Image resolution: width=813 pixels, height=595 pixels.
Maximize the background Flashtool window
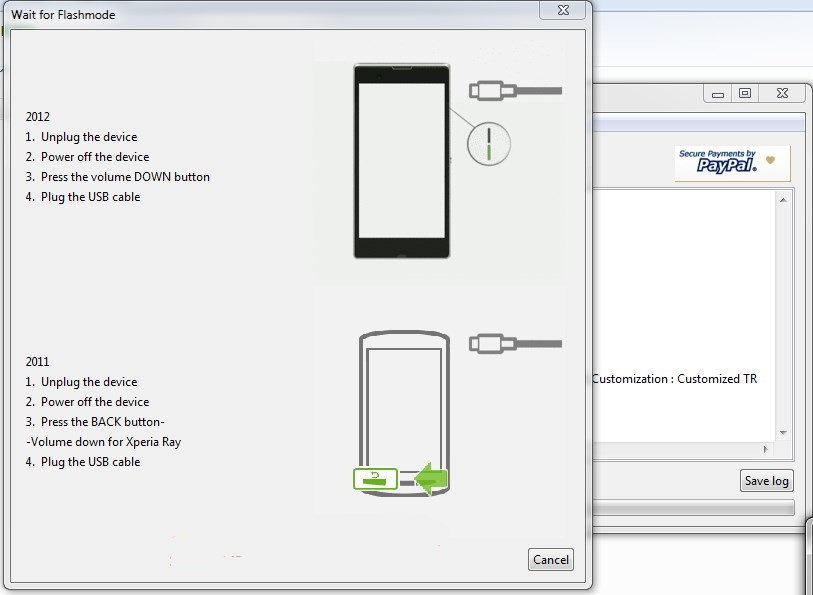pos(744,92)
